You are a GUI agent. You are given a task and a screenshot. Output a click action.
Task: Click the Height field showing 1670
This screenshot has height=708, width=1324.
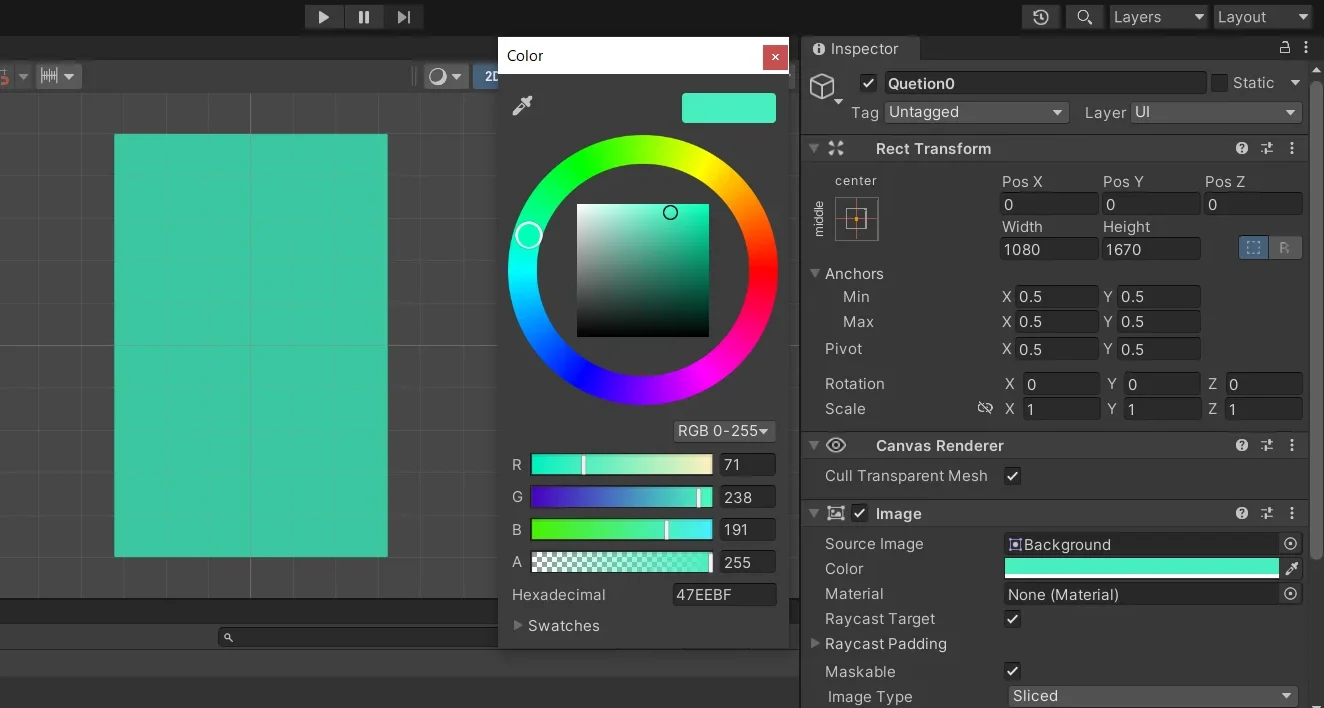click(x=1151, y=249)
